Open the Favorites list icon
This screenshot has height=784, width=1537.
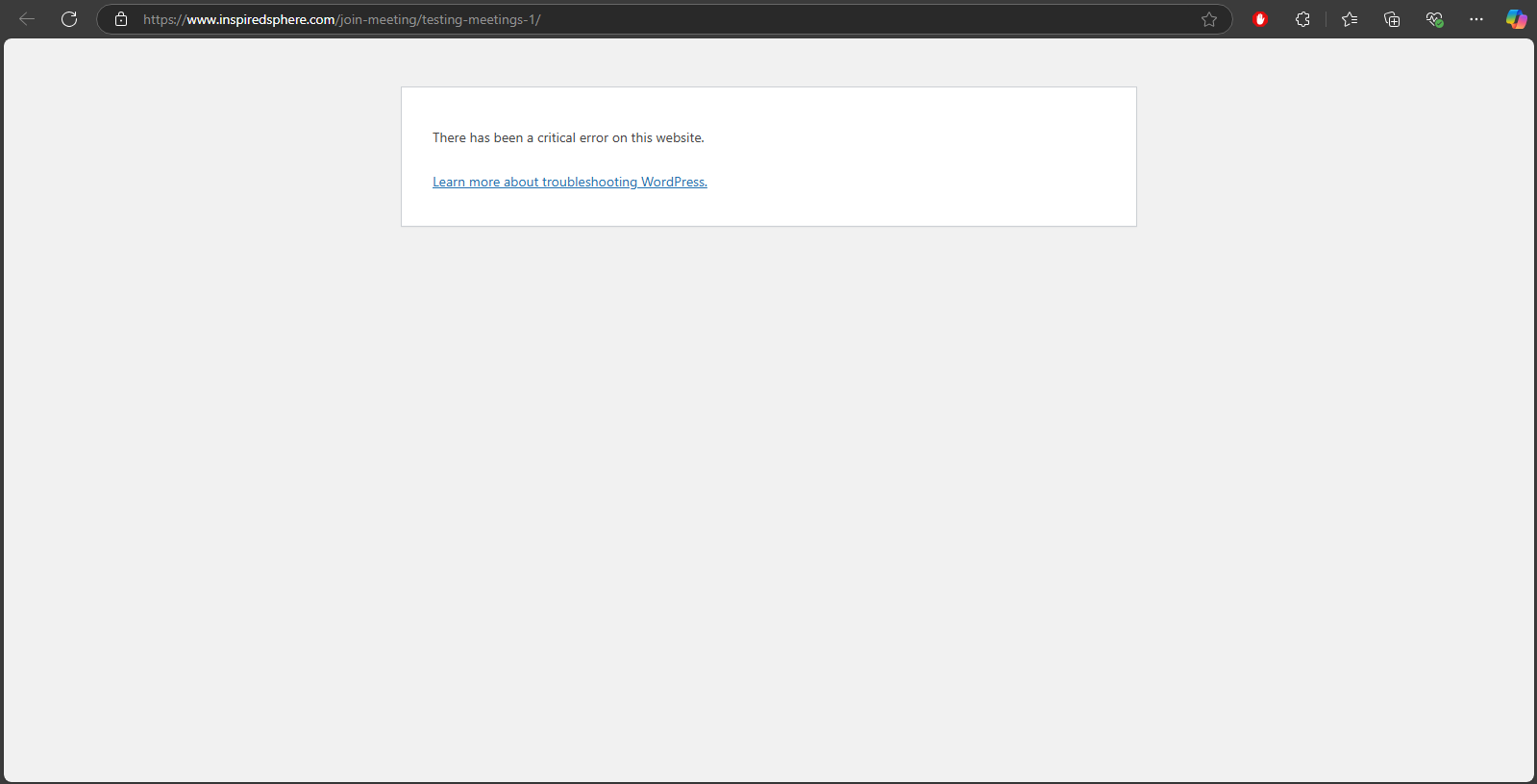[x=1350, y=19]
